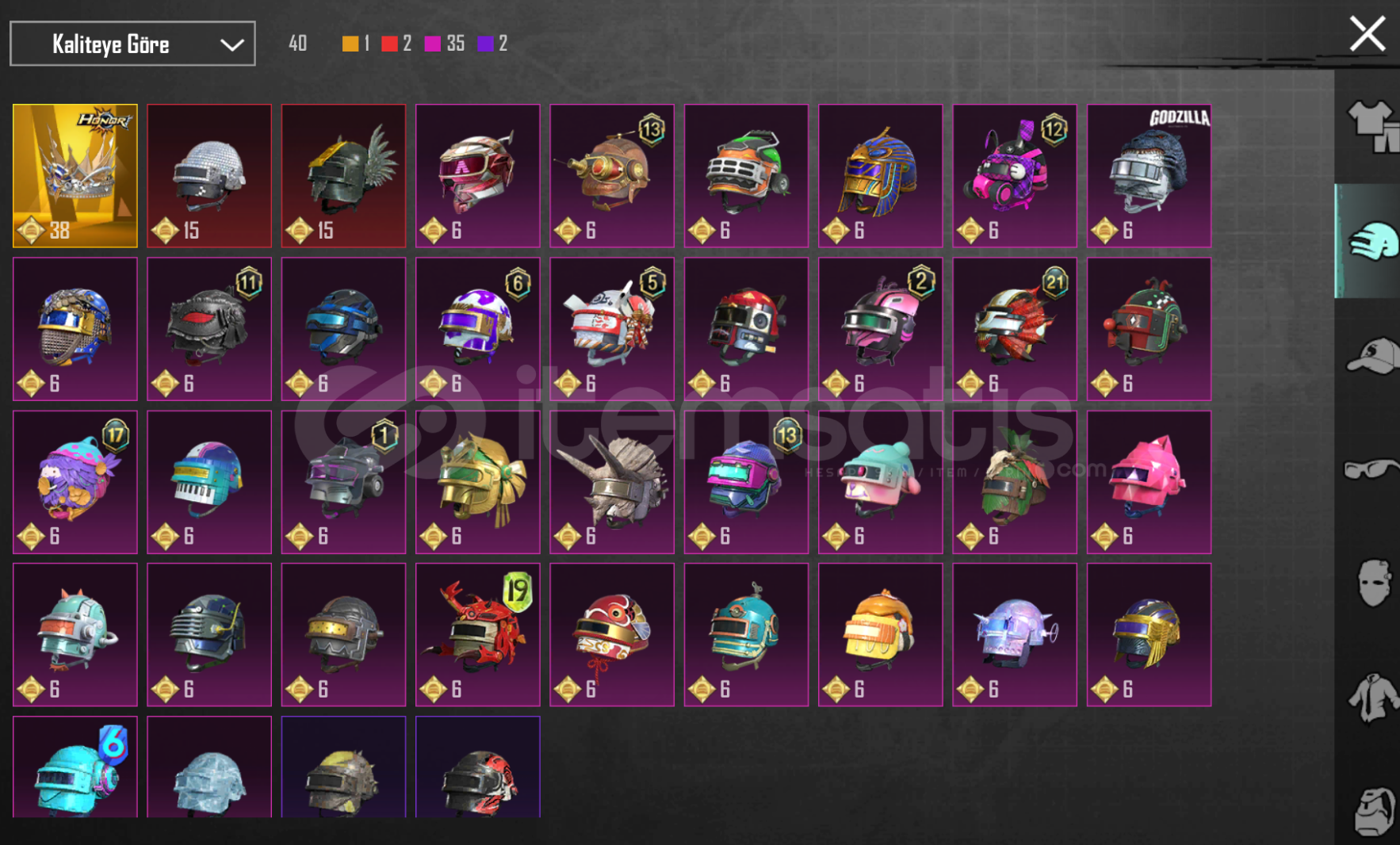Click the pink quality count 35 indicator
Screen dimensions: 1400x845
(x=444, y=44)
